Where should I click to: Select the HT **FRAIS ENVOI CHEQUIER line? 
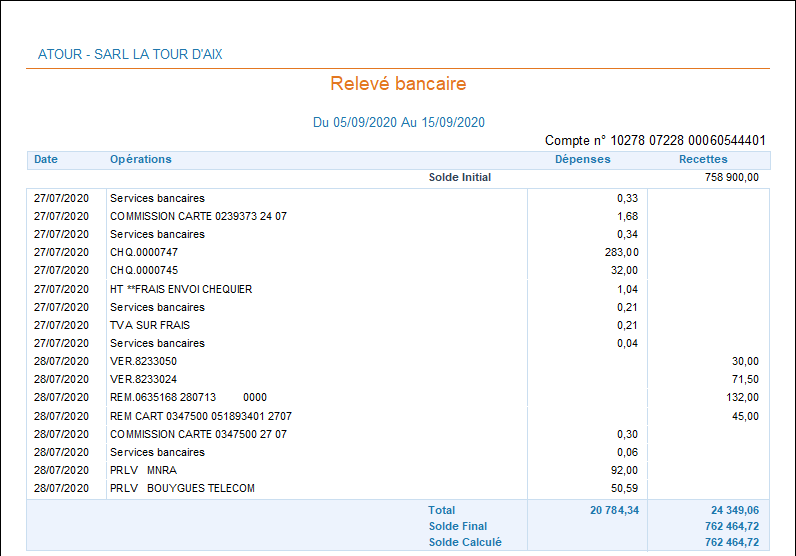tap(181, 289)
